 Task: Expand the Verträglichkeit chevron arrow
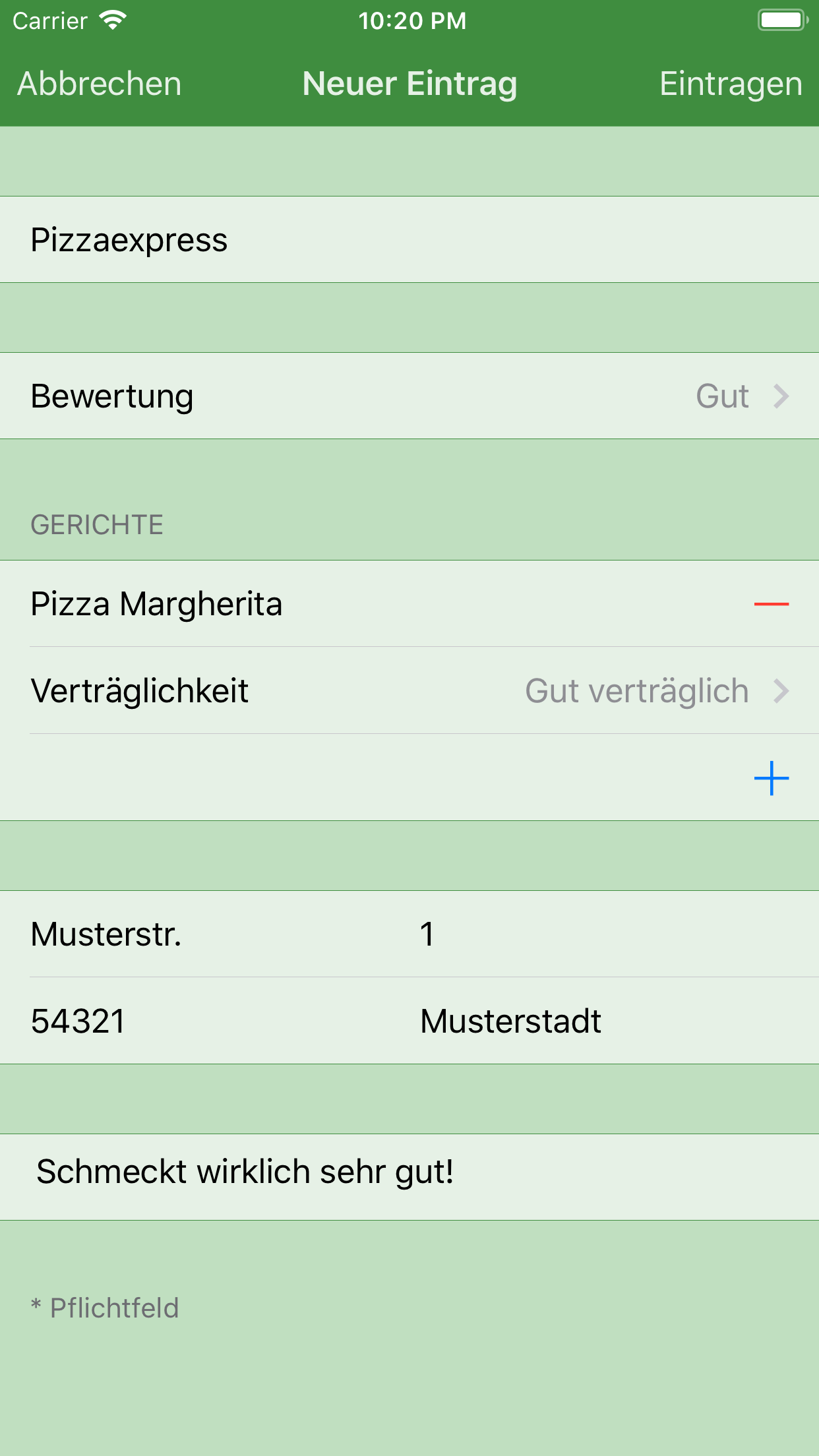pos(781,691)
